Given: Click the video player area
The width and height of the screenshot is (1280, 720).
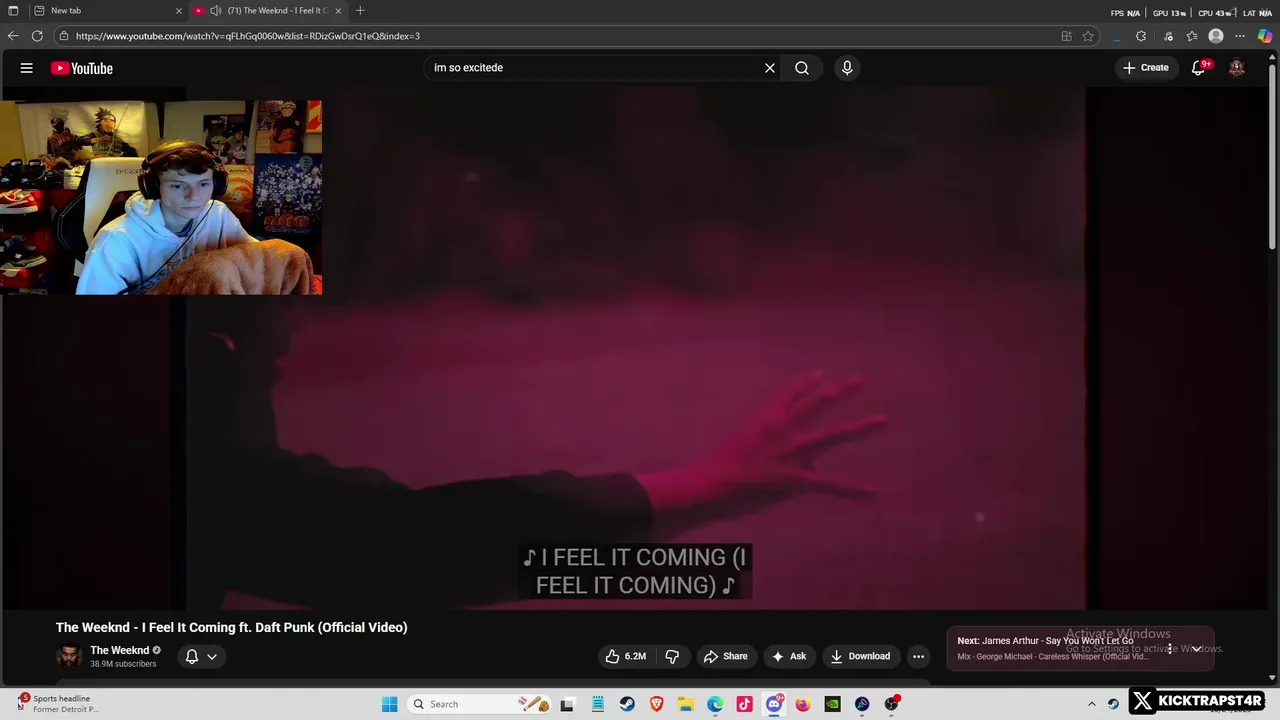Looking at the screenshot, I should click(635, 348).
